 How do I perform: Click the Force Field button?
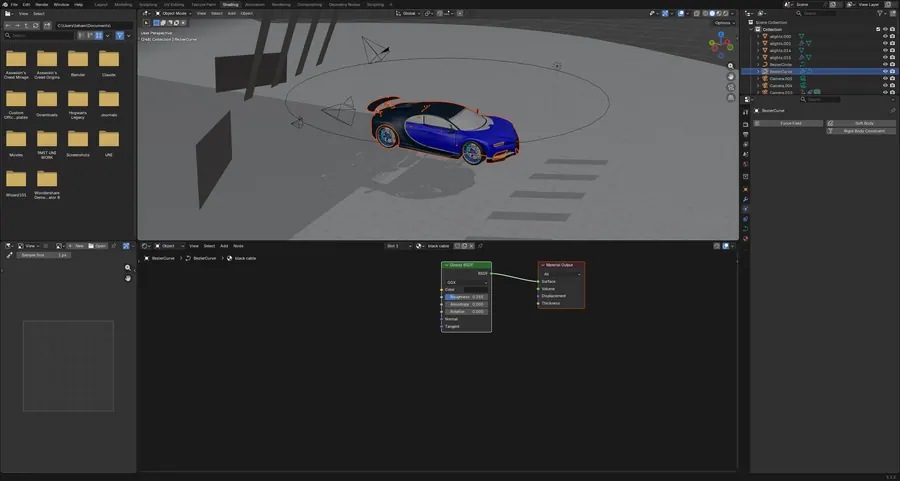(788, 123)
